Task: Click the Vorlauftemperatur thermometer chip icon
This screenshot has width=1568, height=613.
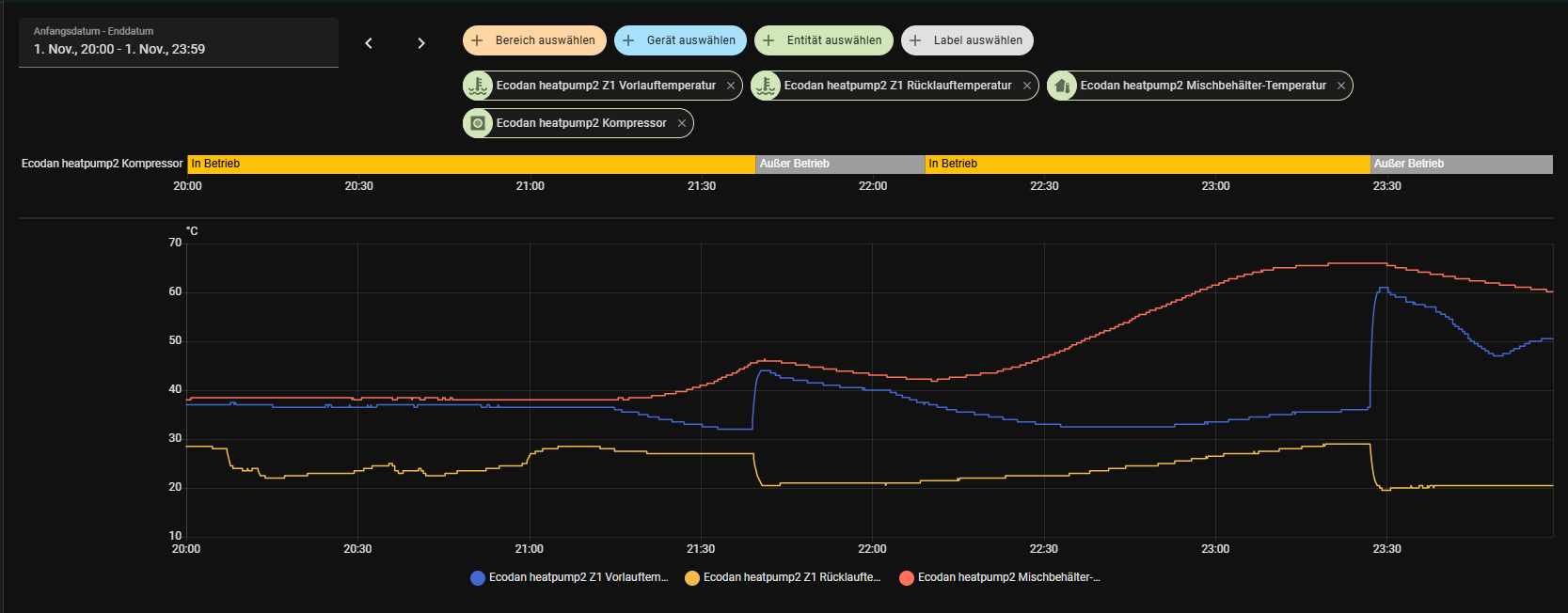Action: tap(479, 86)
